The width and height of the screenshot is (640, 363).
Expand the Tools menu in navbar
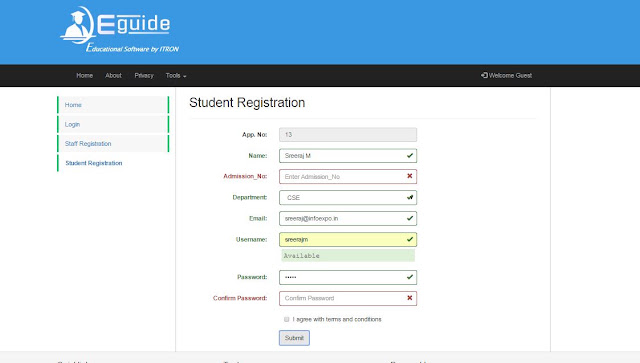(x=176, y=76)
